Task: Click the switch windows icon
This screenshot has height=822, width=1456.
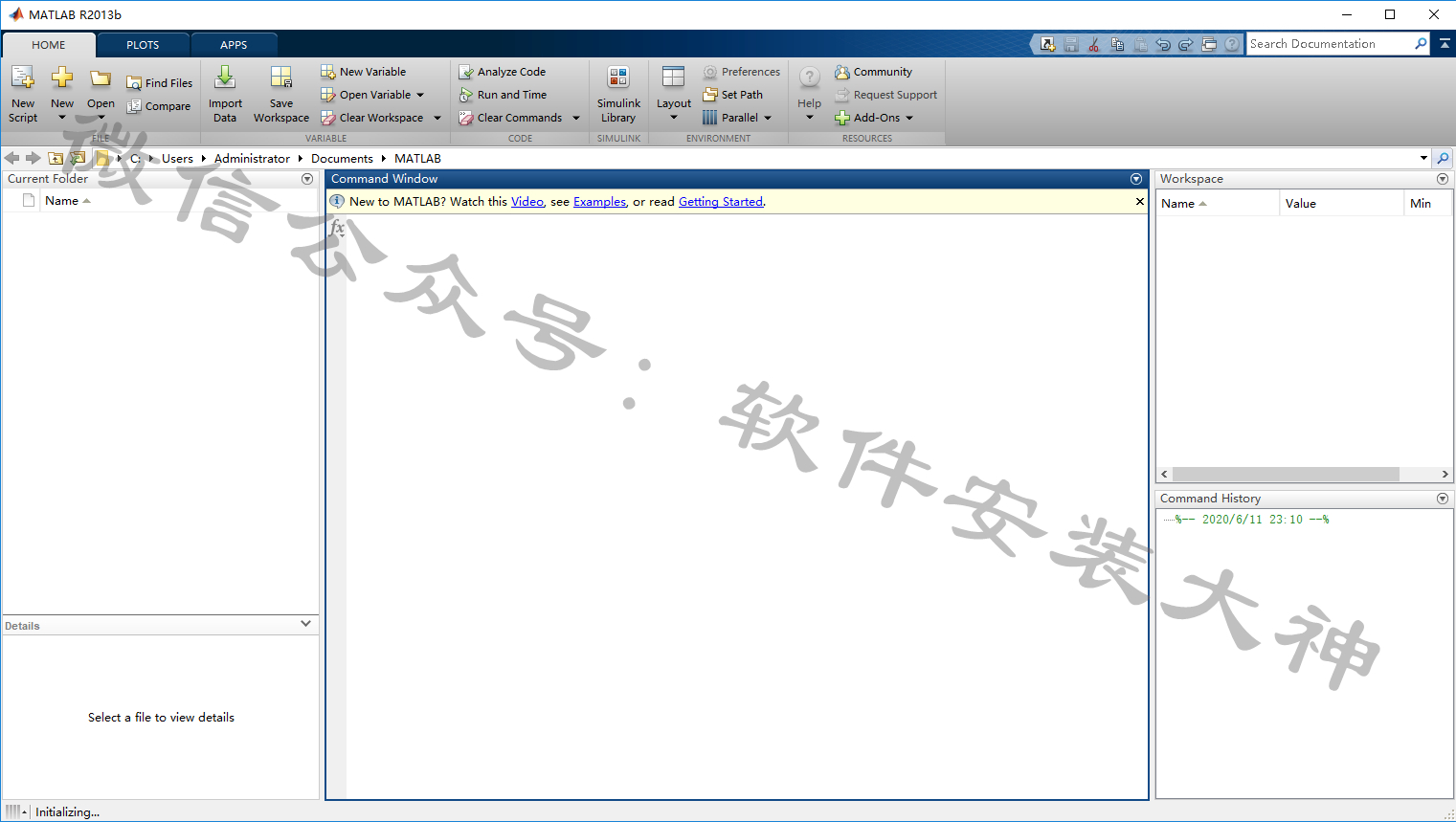Action: pyautogui.click(x=1209, y=44)
